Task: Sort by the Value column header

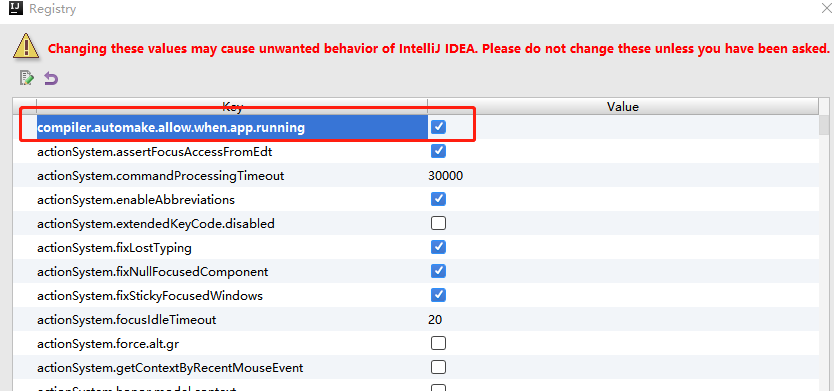Action: click(x=622, y=106)
